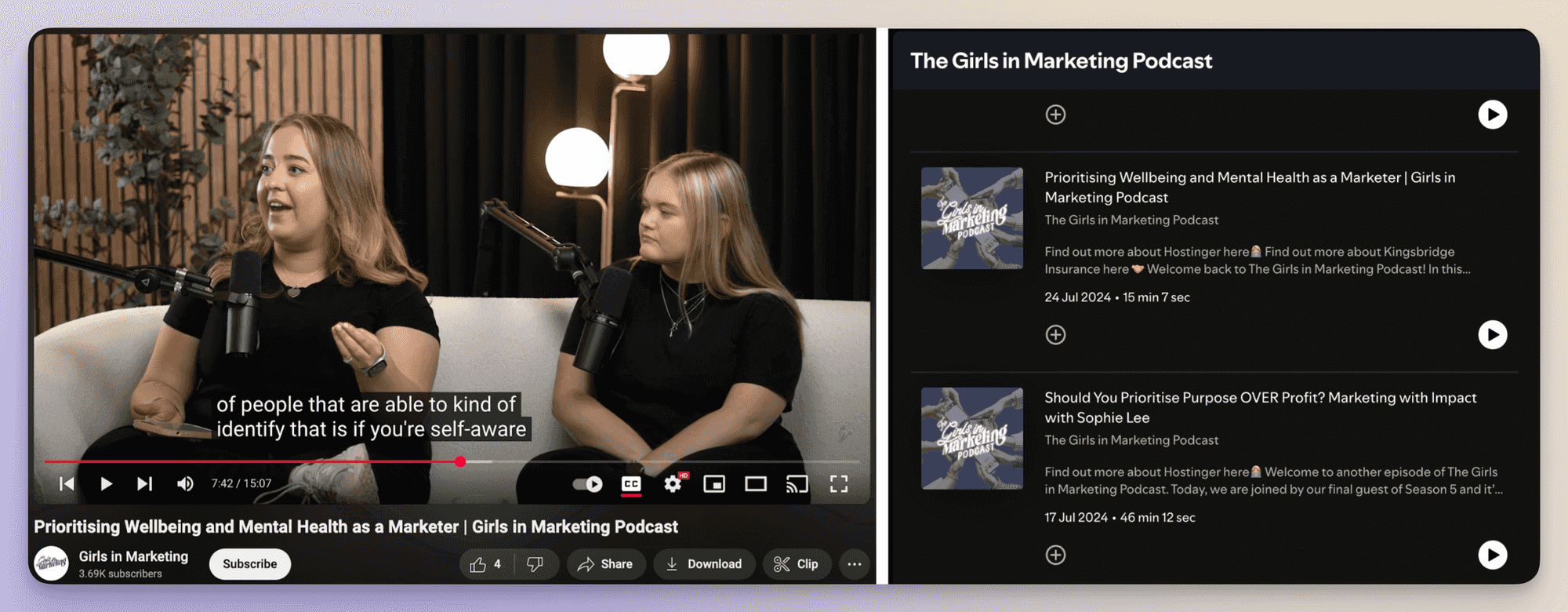Switch to miniplayer mode
The width and height of the screenshot is (1568, 612).
(x=714, y=484)
